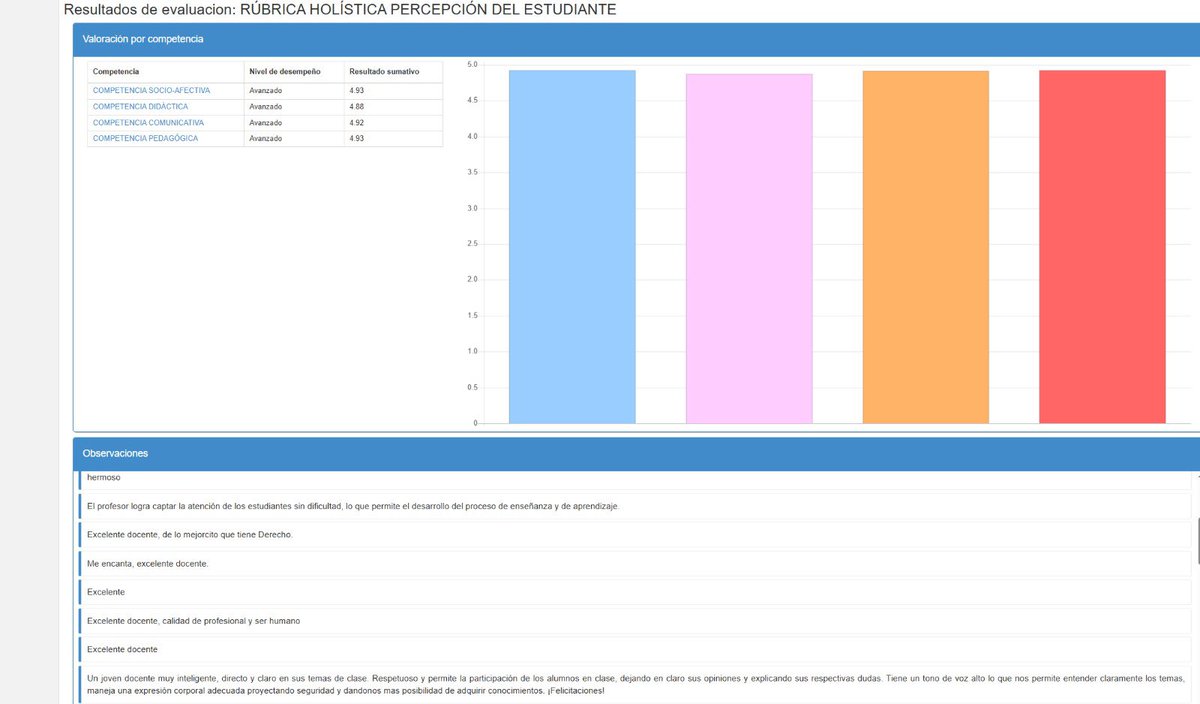1200x704 pixels.
Task: Click the 'Me encanta, excelente docente.' observation
Action: (635, 564)
